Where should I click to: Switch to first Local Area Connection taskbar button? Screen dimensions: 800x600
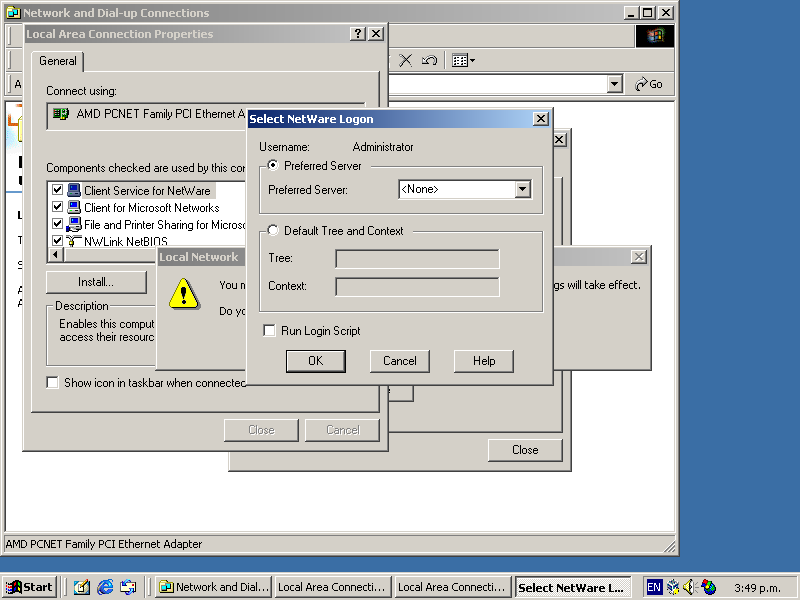[333, 587]
